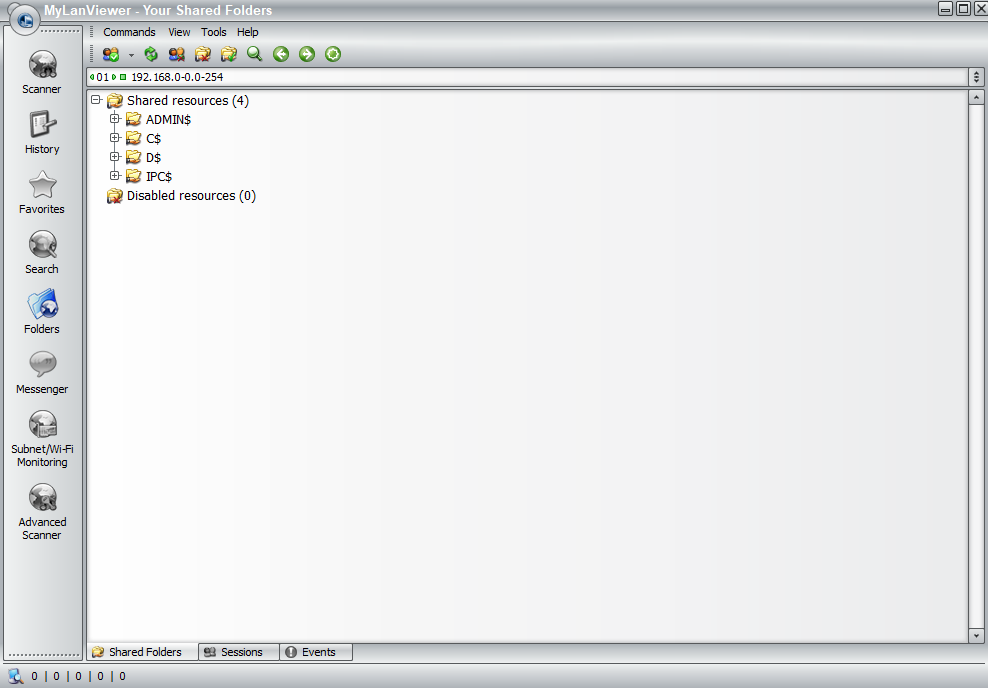This screenshot has width=988, height=688.
Task: Click the tree scrollbar down arrow
Action: click(976, 636)
